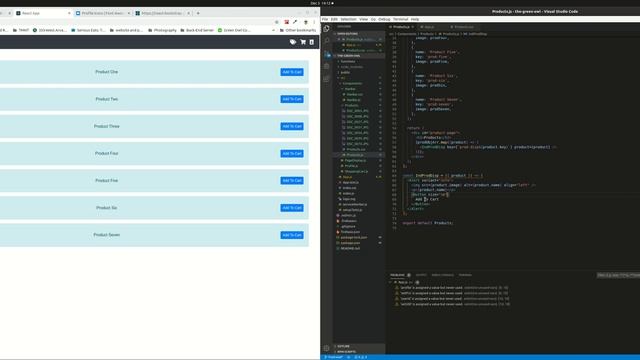Switch to the Output panel tab
Image resolution: width=640 pixels, height=360 pixels.
click(421, 275)
